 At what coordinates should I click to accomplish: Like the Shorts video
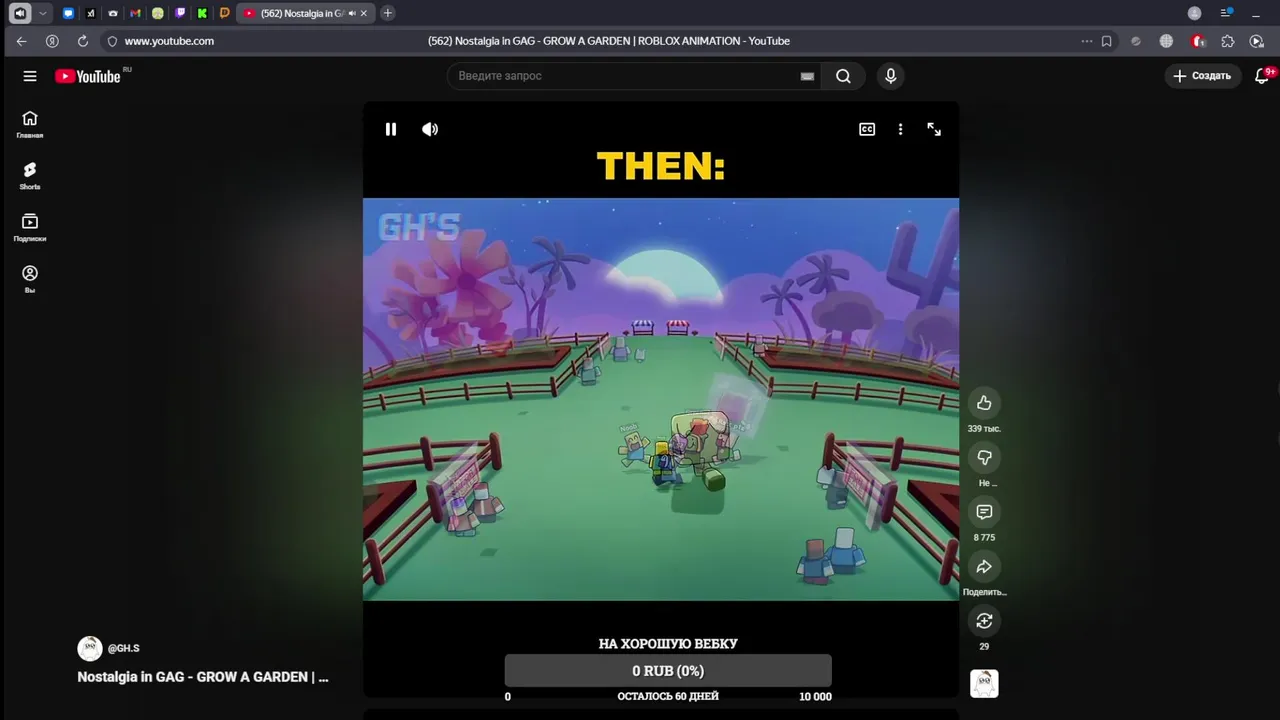[x=984, y=403]
